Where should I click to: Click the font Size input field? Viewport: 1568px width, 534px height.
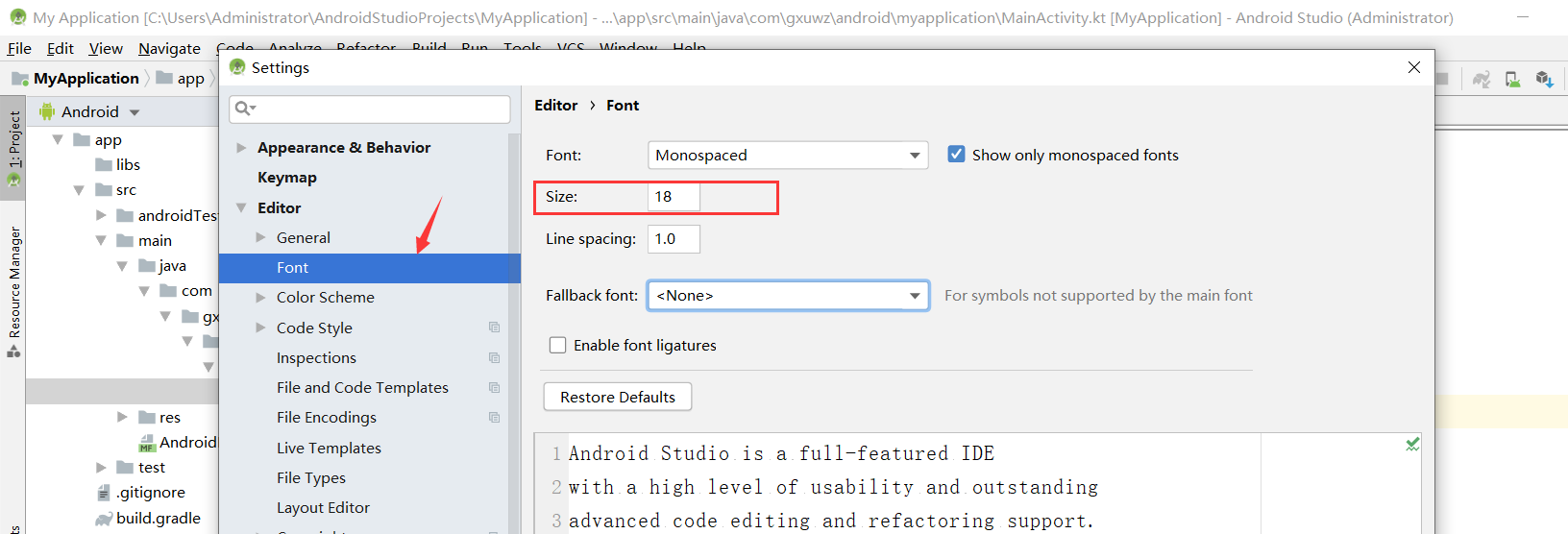coord(674,197)
